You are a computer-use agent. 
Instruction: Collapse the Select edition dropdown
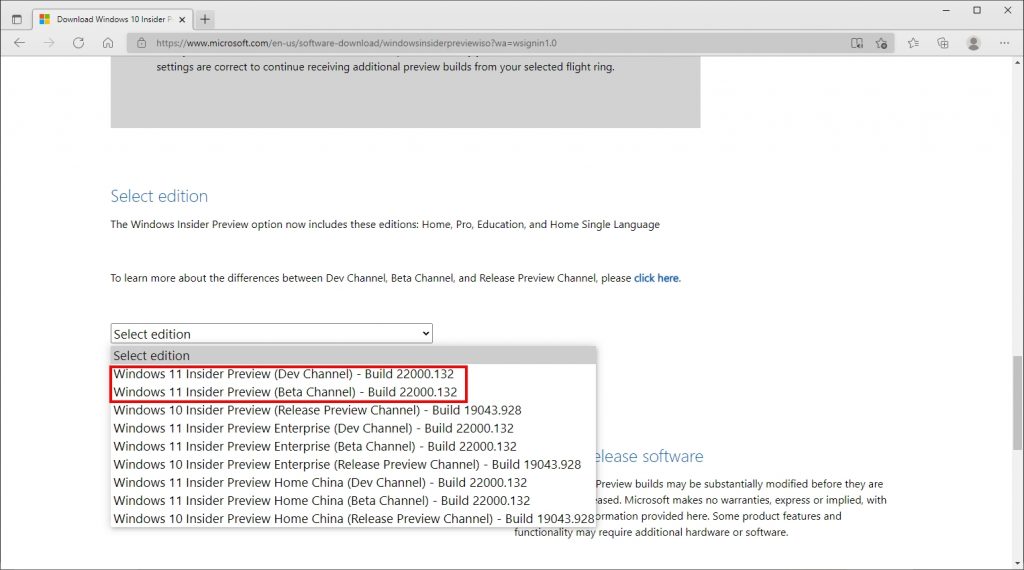(271, 334)
